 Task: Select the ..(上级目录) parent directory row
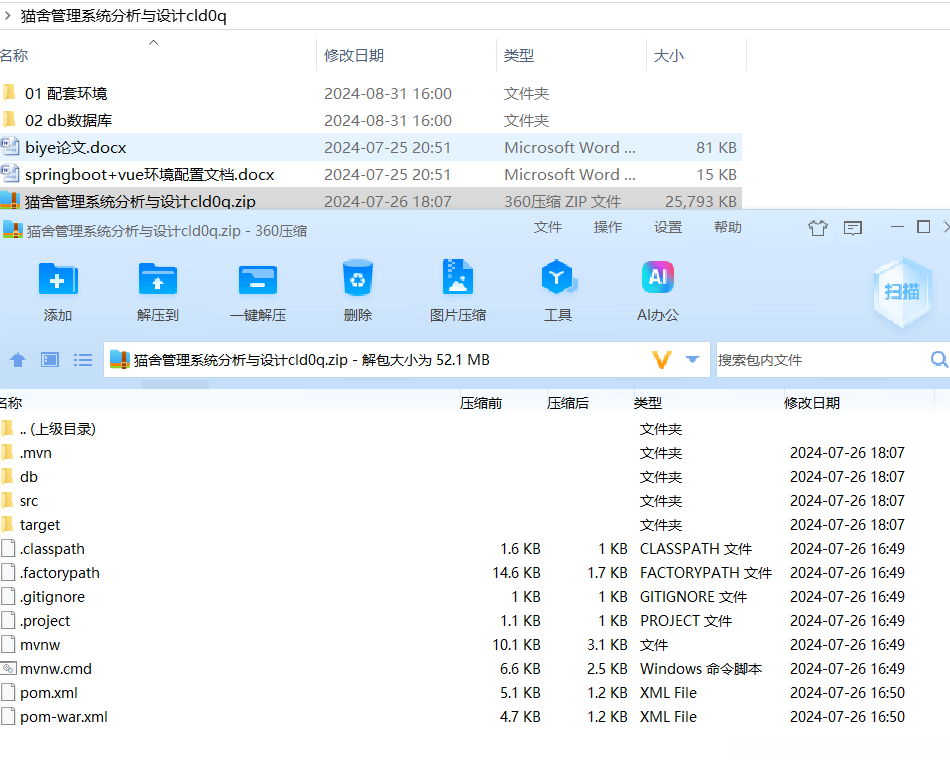(475, 429)
